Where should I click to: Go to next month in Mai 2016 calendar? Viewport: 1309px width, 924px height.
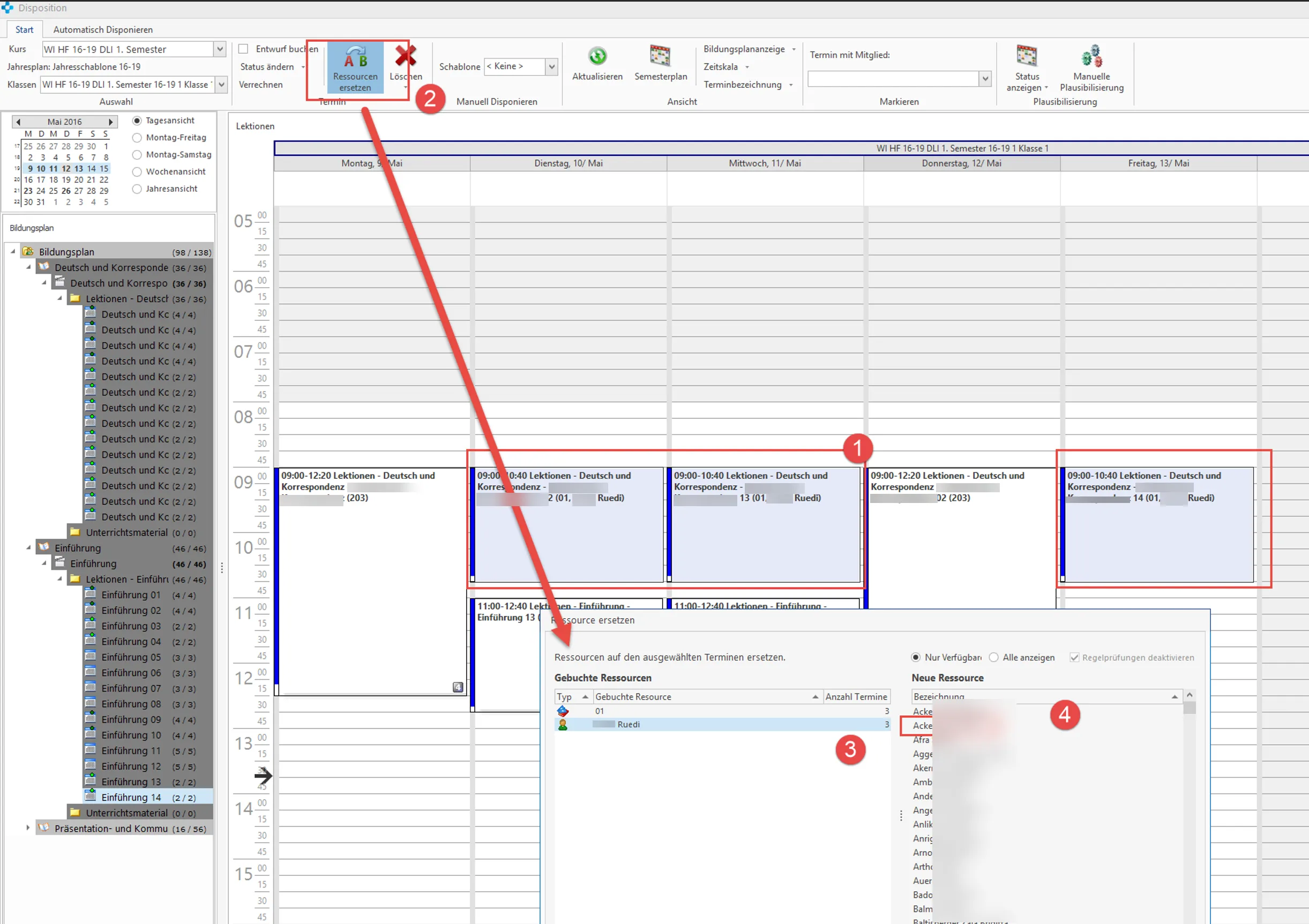click(110, 122)
